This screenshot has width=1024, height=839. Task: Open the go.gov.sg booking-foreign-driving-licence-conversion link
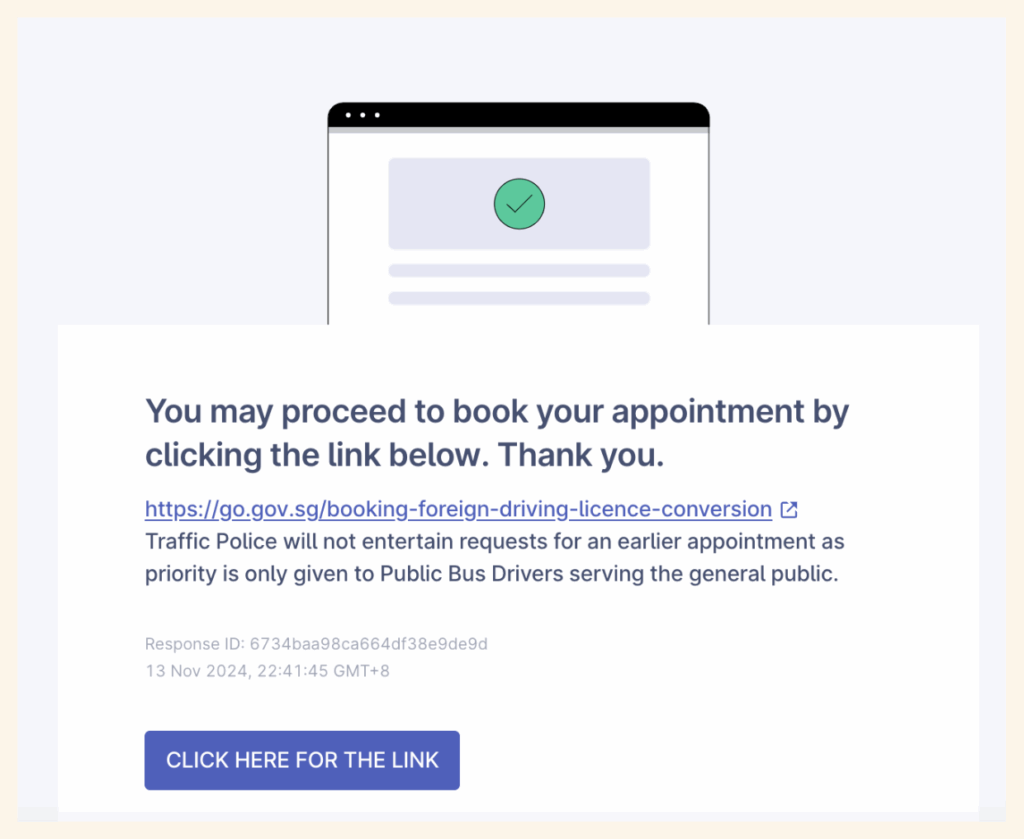[458, 510]
